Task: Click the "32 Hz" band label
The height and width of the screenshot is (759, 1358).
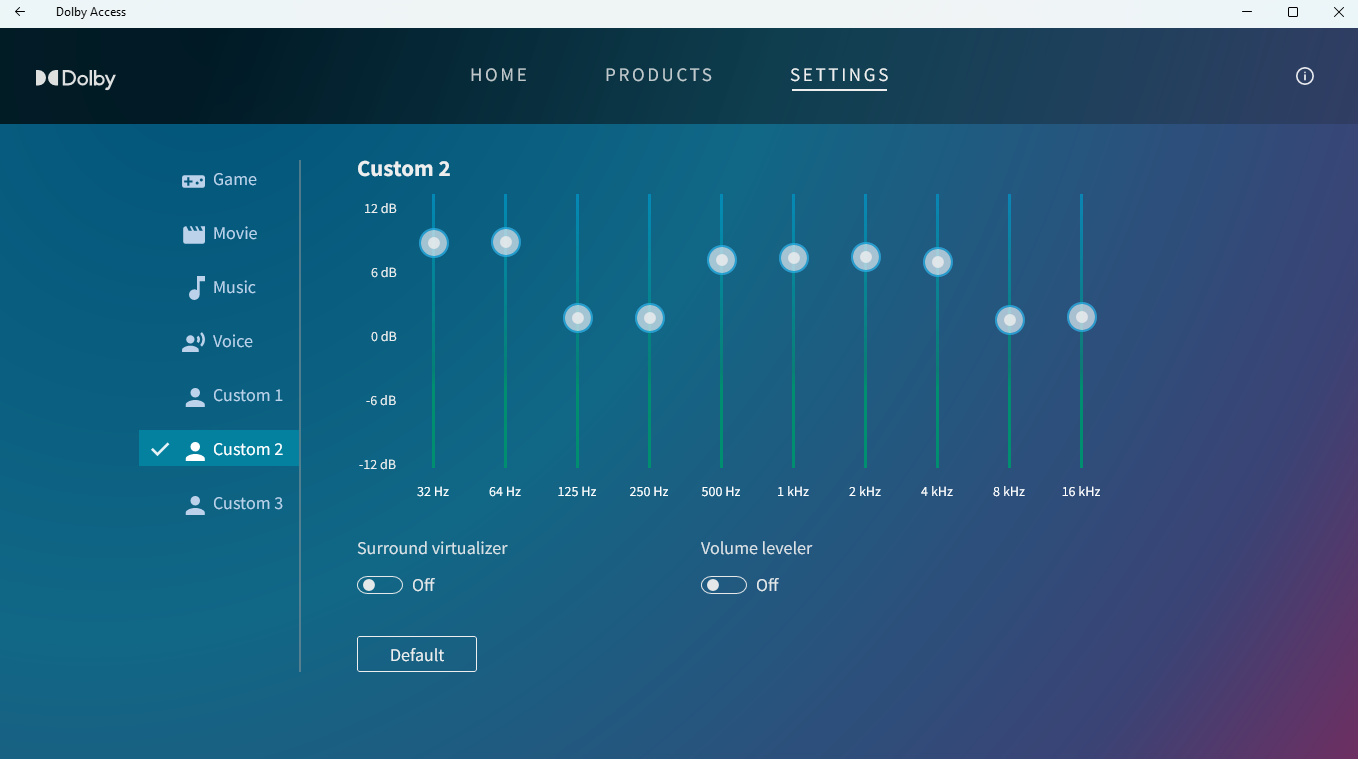Action: (433, 491)
